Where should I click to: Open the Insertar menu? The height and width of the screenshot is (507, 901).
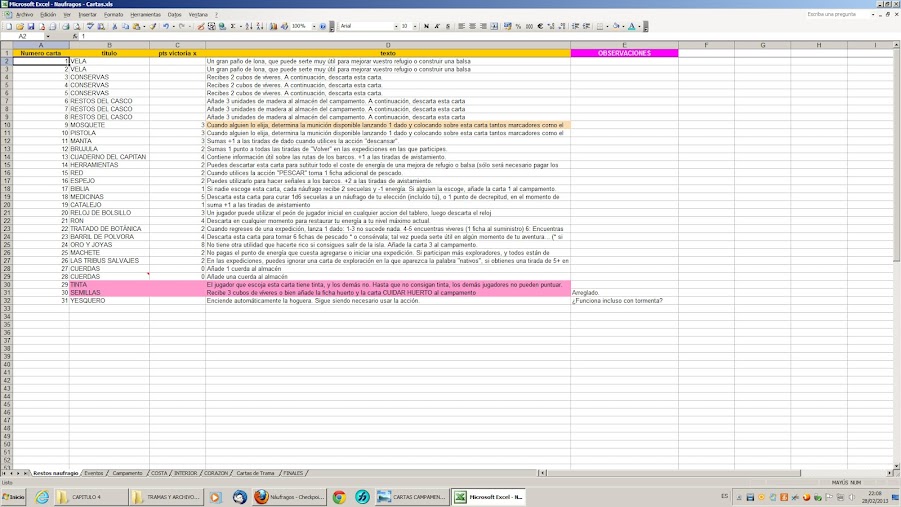point(87,14)
